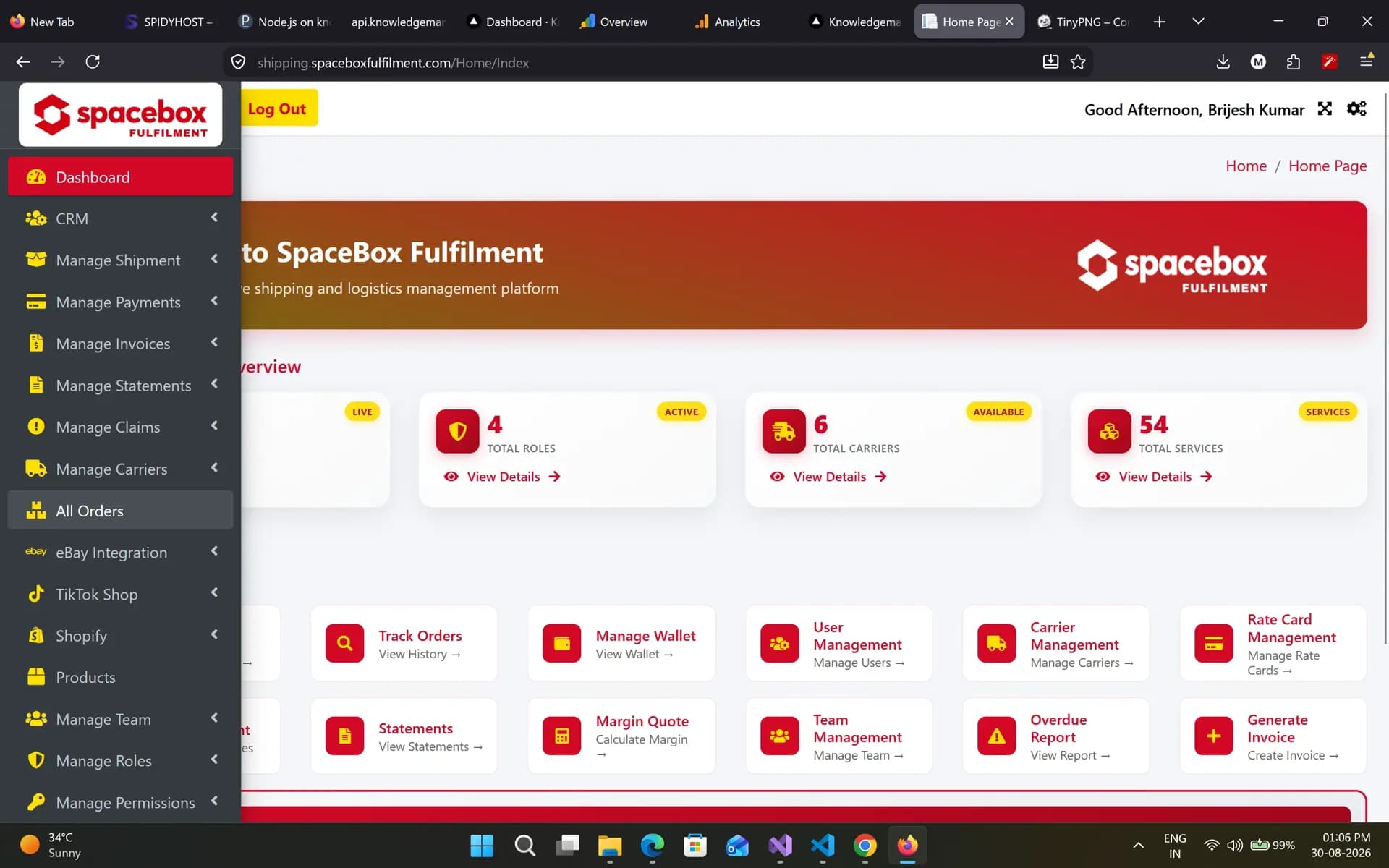This screenshot has height=868, width=1389.
Task: Click the Track Orders search icon
Action: click(x=344, y=643)
